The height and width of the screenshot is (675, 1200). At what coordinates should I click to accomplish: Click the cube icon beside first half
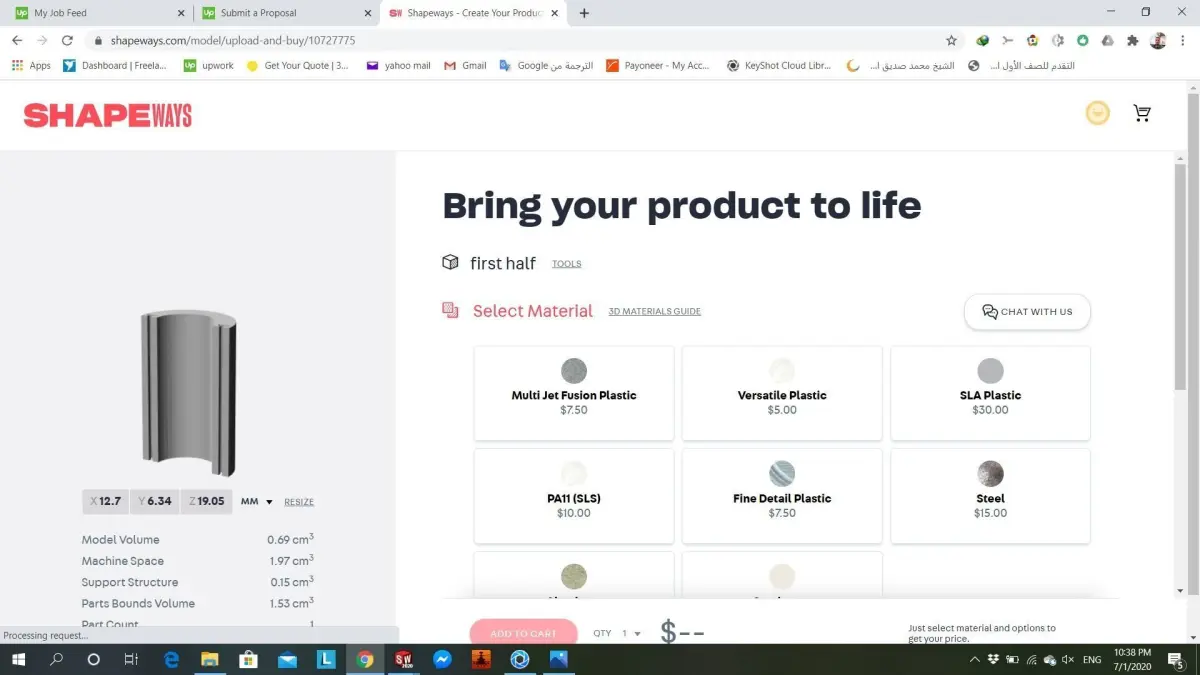tap(450, 262)
